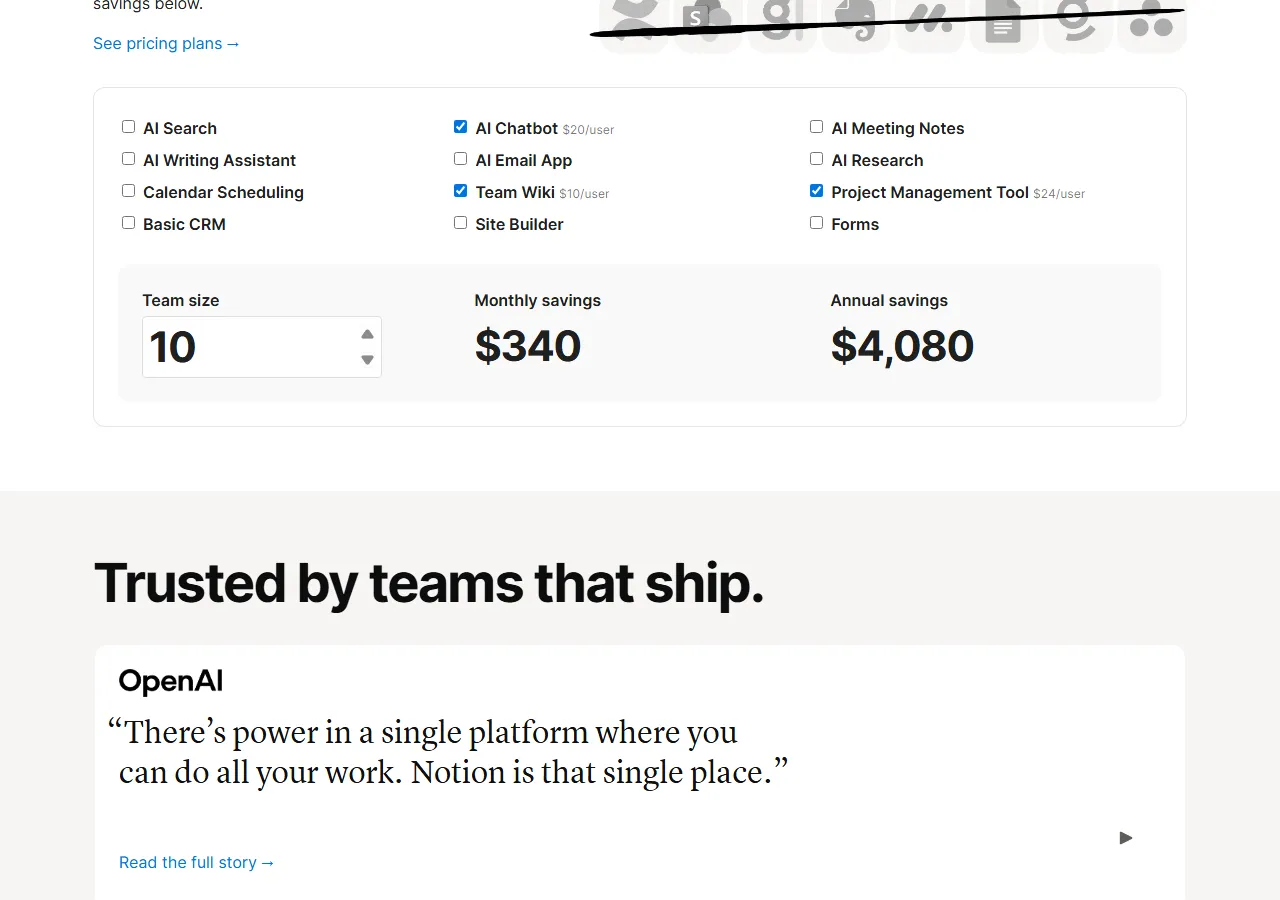The image size is (1280, 900).
Task: Decrease team size with the down arrow
Action: [367, 359]
